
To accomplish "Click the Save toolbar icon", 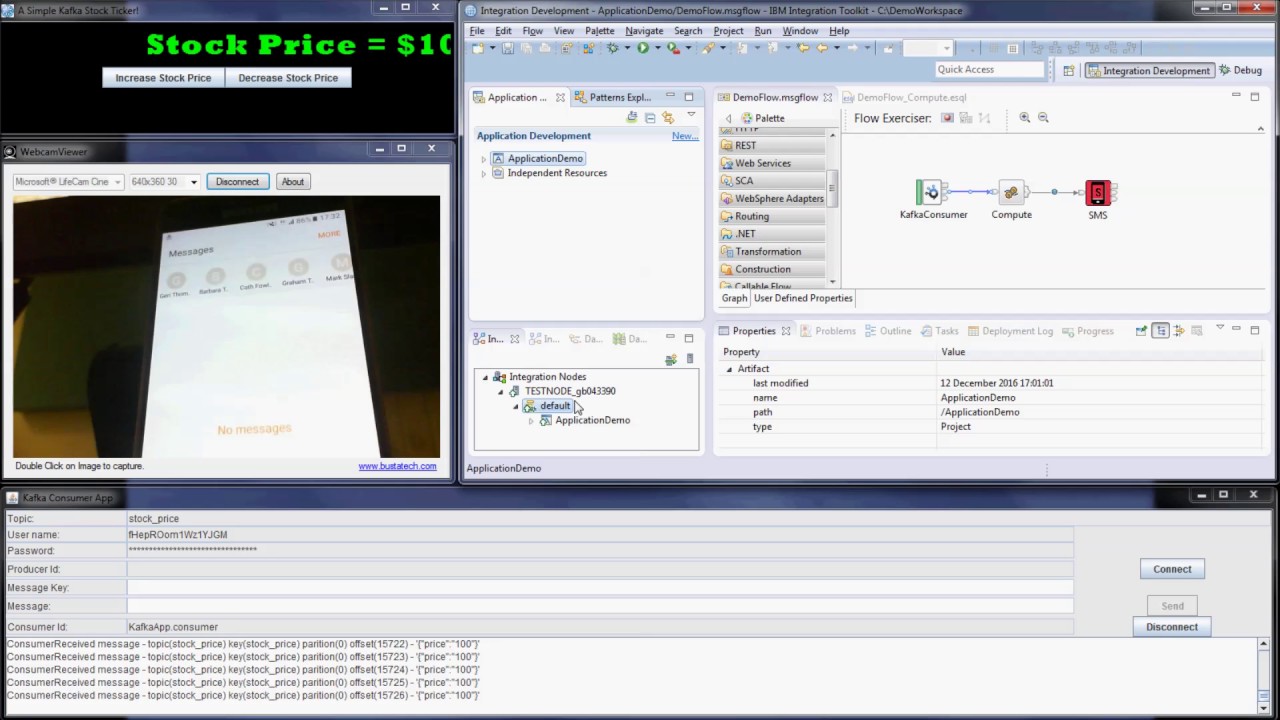I will pos(508,48).
